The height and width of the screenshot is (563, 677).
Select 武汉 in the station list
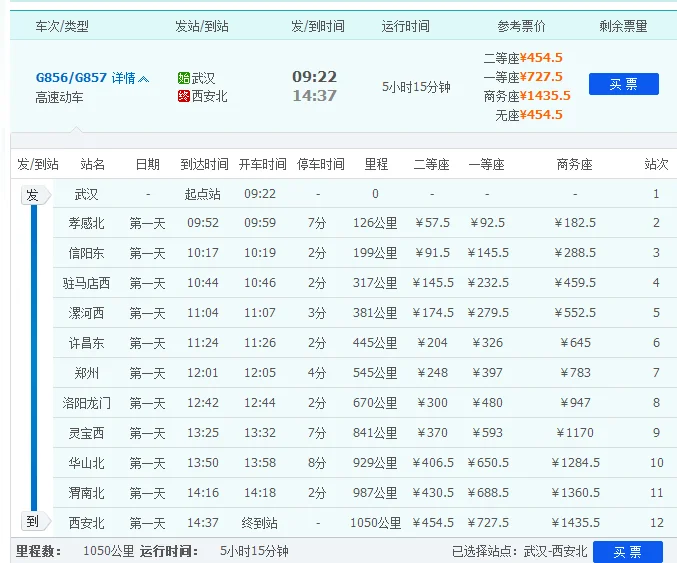[86, 194]
